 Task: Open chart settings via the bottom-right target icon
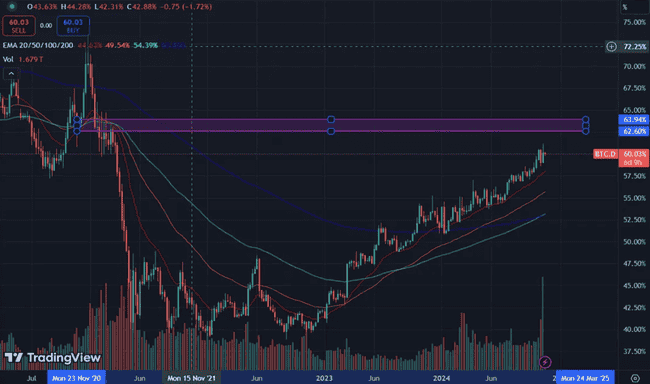click(x=635, y=378)
